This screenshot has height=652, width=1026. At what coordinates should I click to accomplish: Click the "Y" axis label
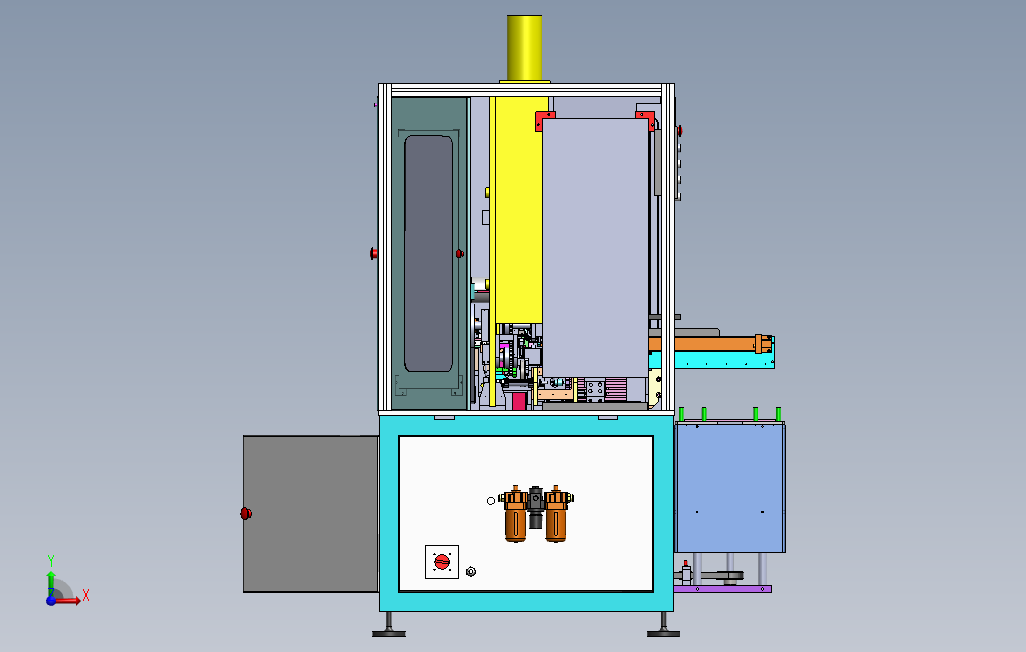pos(51,561)
